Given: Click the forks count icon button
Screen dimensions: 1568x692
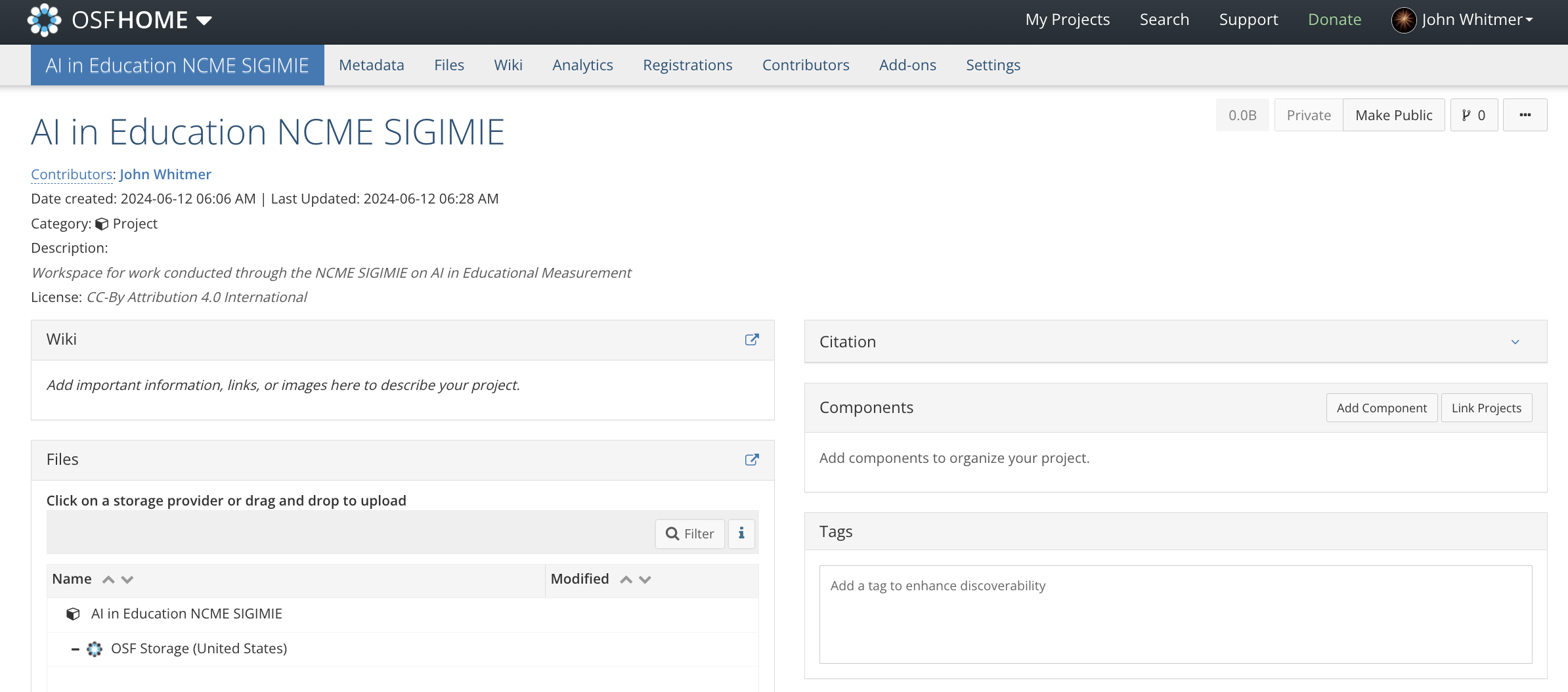Looking at the screenshot, I should (1473, 116).
